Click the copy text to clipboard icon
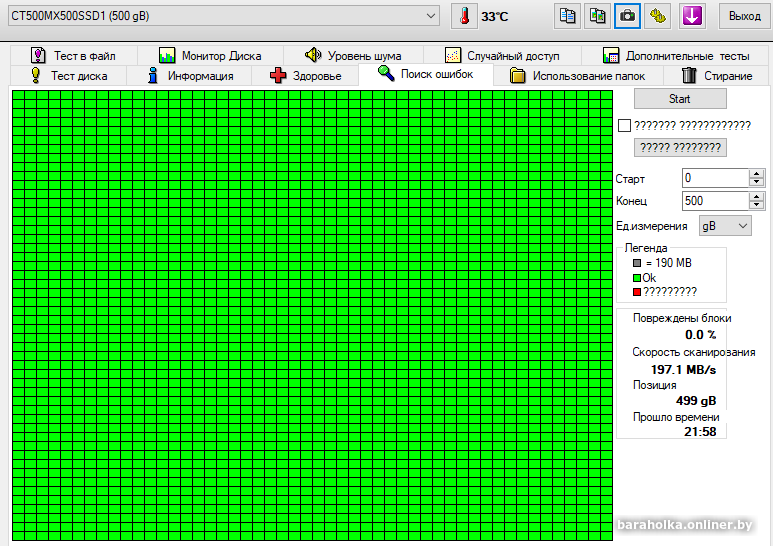 coord(568,16)
